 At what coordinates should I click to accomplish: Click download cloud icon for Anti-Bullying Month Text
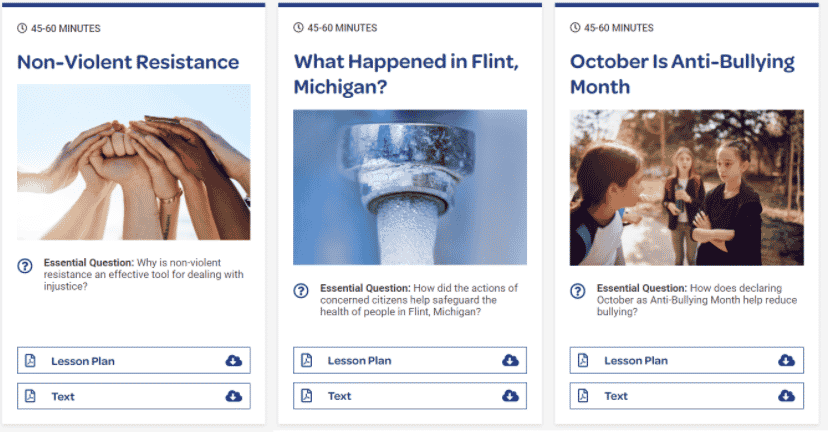point(786,396)
